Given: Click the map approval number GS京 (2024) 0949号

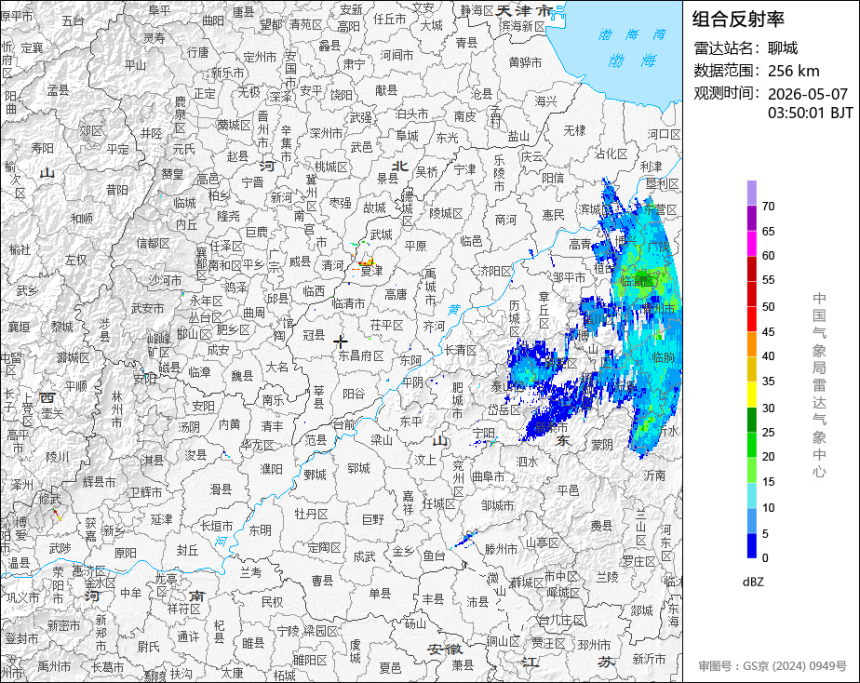Looking at the screenshot, I should click(795, 666).
